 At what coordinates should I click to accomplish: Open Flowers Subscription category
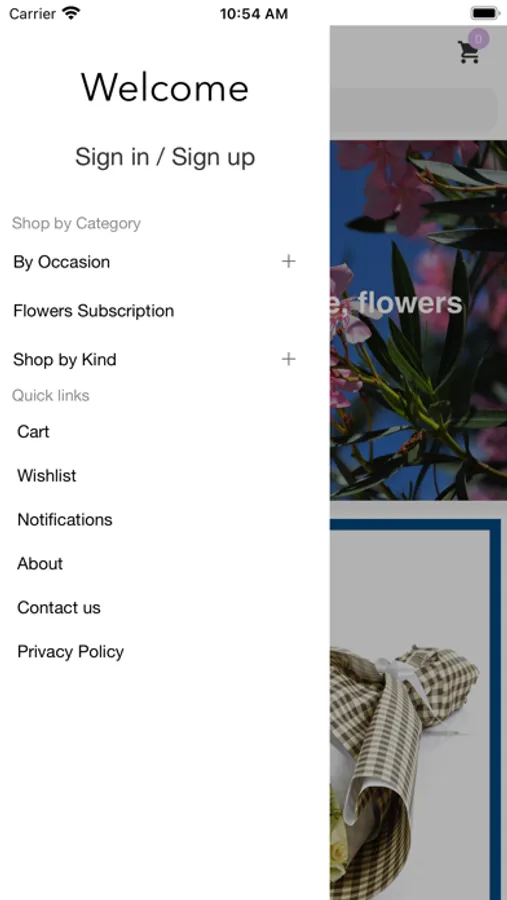pyautogui.click(x=94, y=311)
